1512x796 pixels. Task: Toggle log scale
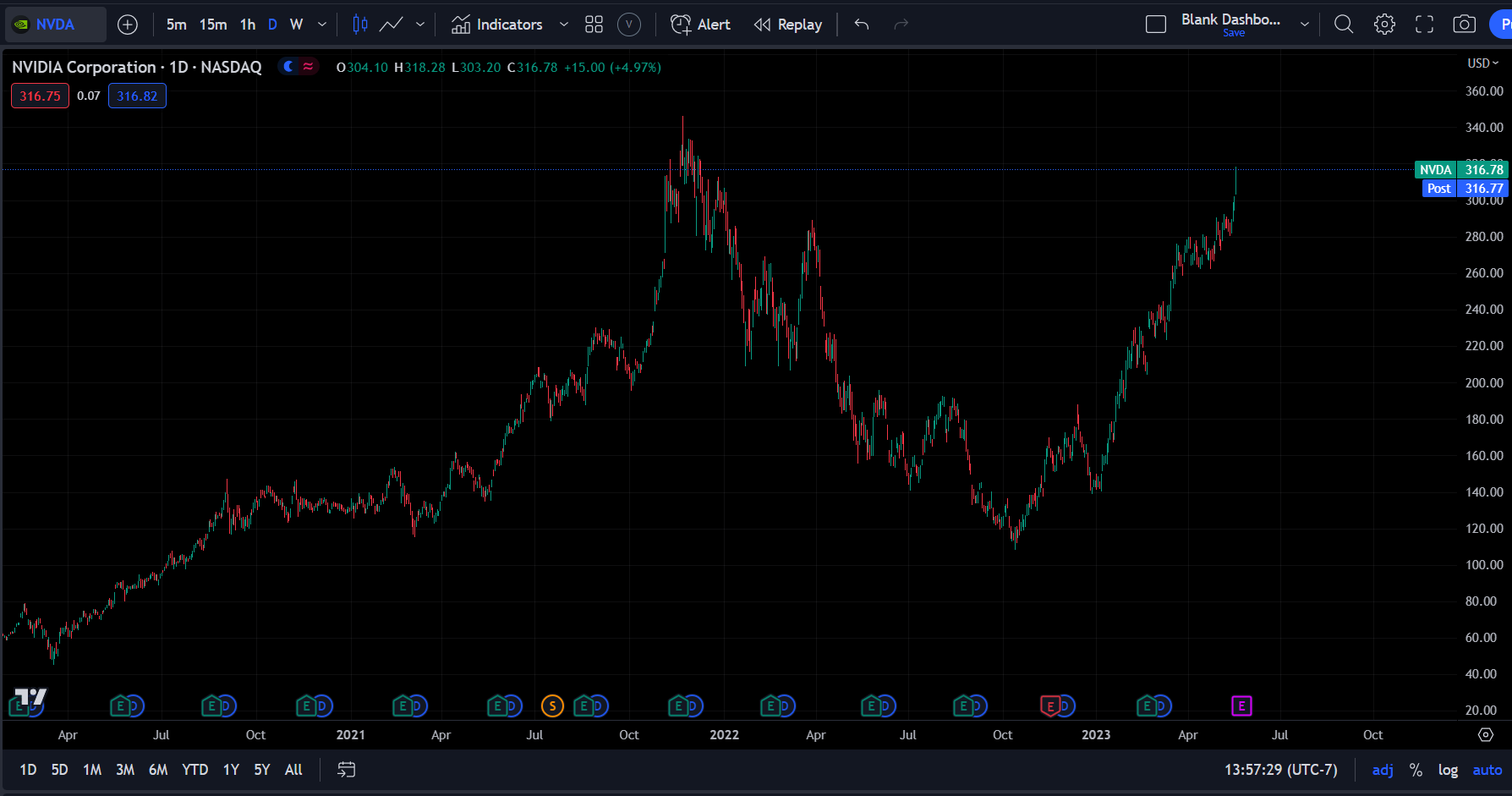(x=1448, y=770)
